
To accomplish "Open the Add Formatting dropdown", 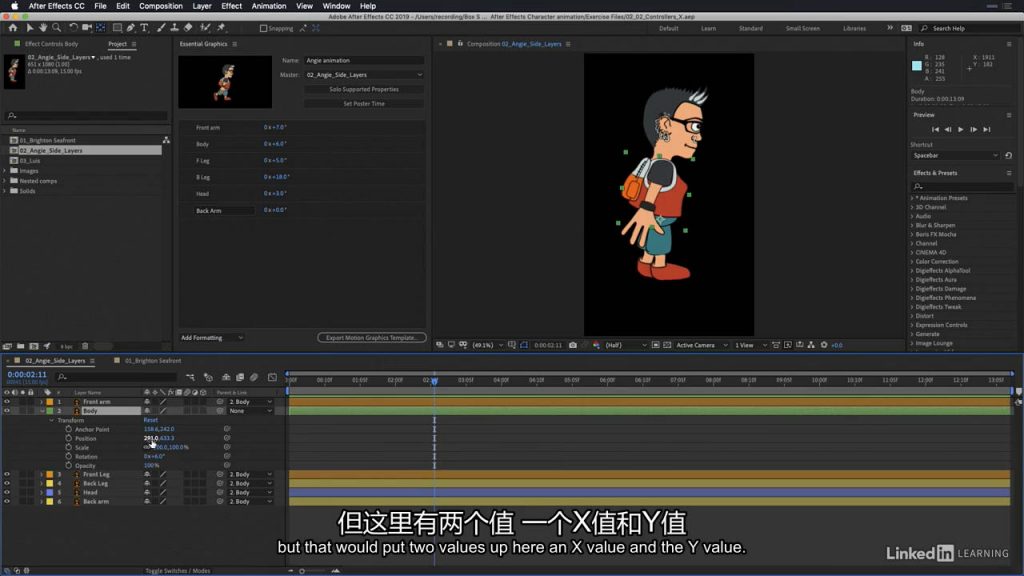I will click(x=212, y=338).
